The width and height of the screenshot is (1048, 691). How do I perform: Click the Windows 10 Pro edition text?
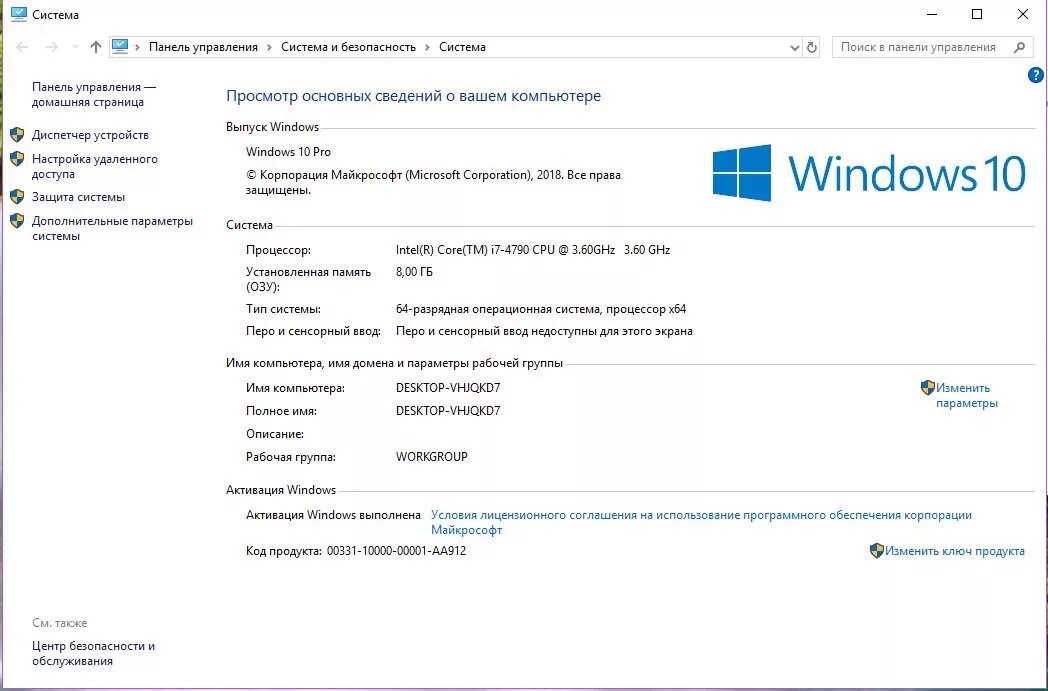(288, 152)
